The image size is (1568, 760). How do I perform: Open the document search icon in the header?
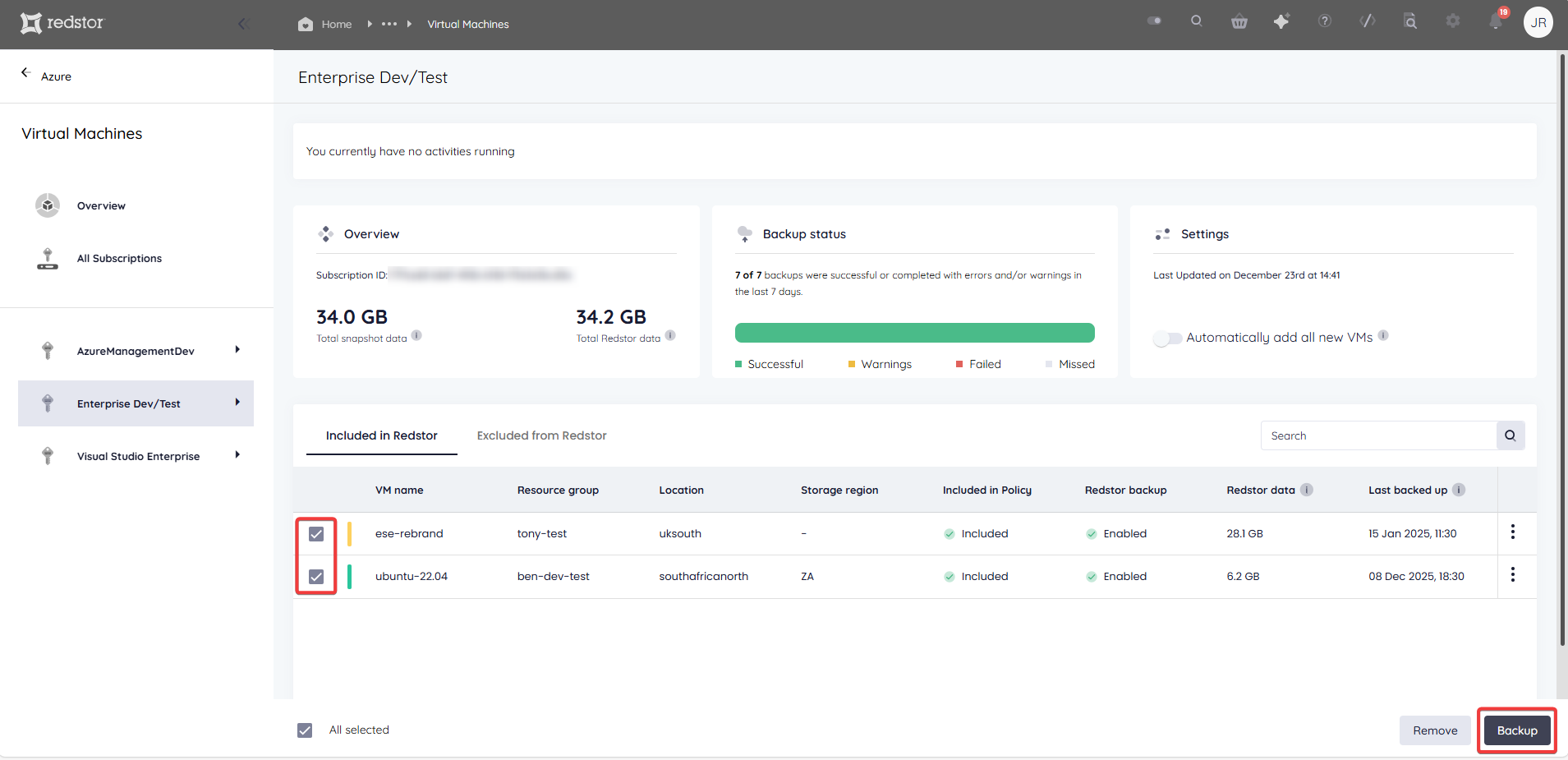coord(1410,21)
